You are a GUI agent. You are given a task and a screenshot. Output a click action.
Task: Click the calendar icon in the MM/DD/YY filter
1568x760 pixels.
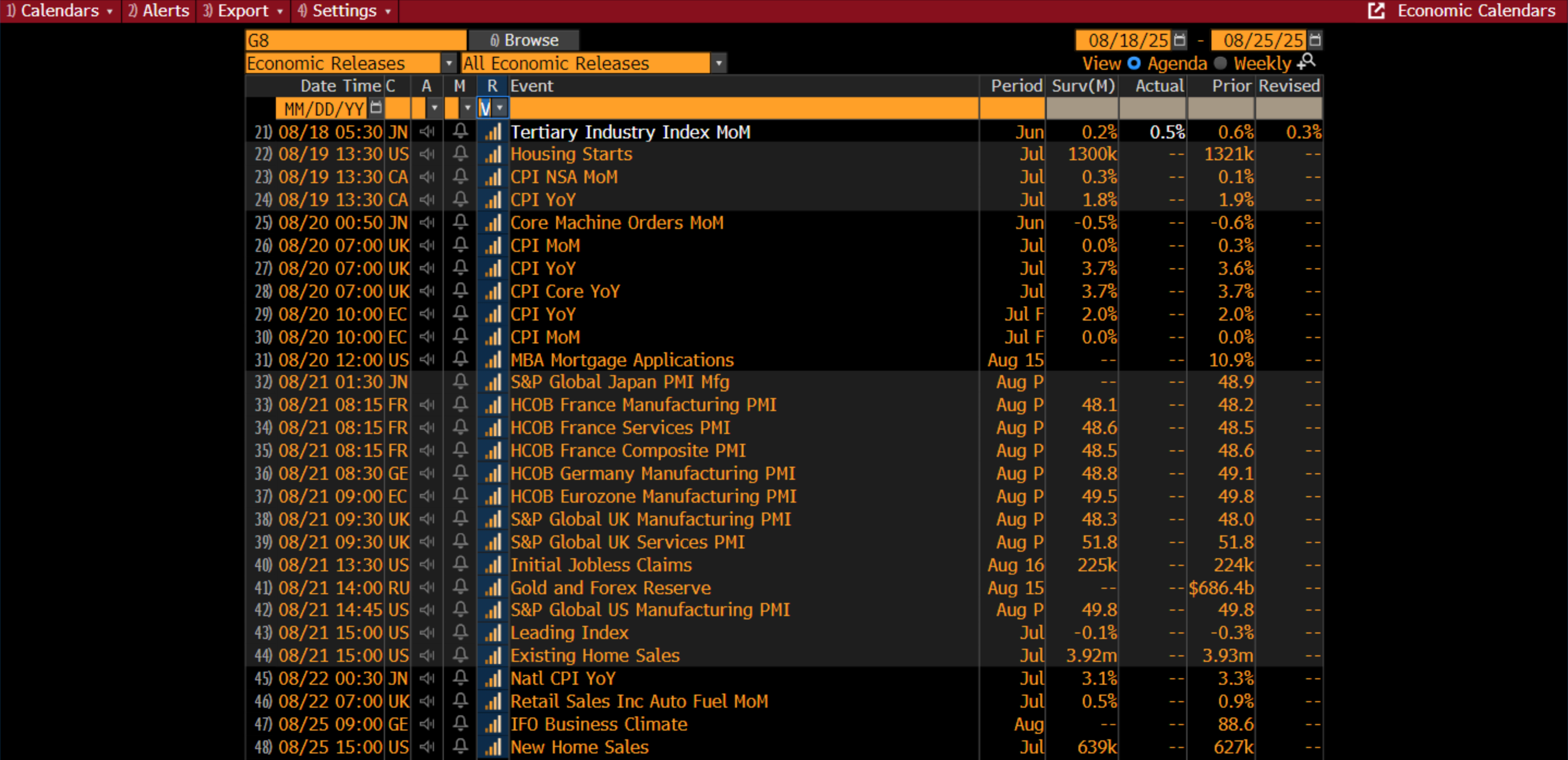point(376,108)
